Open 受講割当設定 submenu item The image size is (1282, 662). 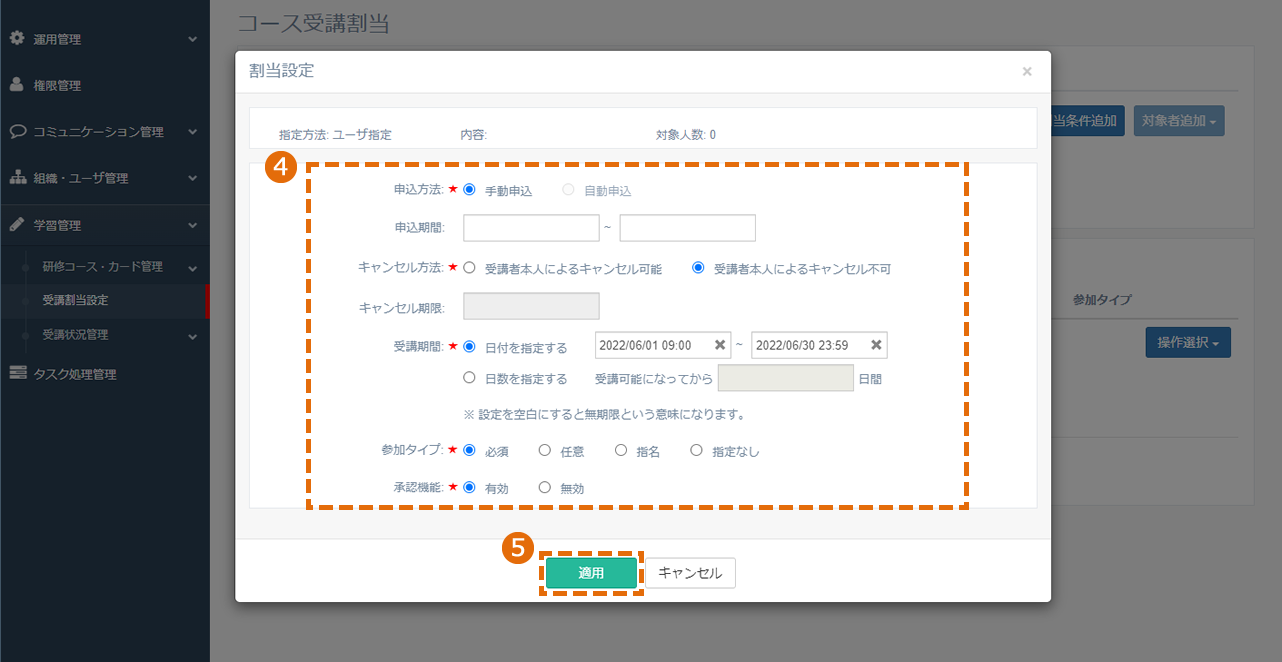click(76, 300)
